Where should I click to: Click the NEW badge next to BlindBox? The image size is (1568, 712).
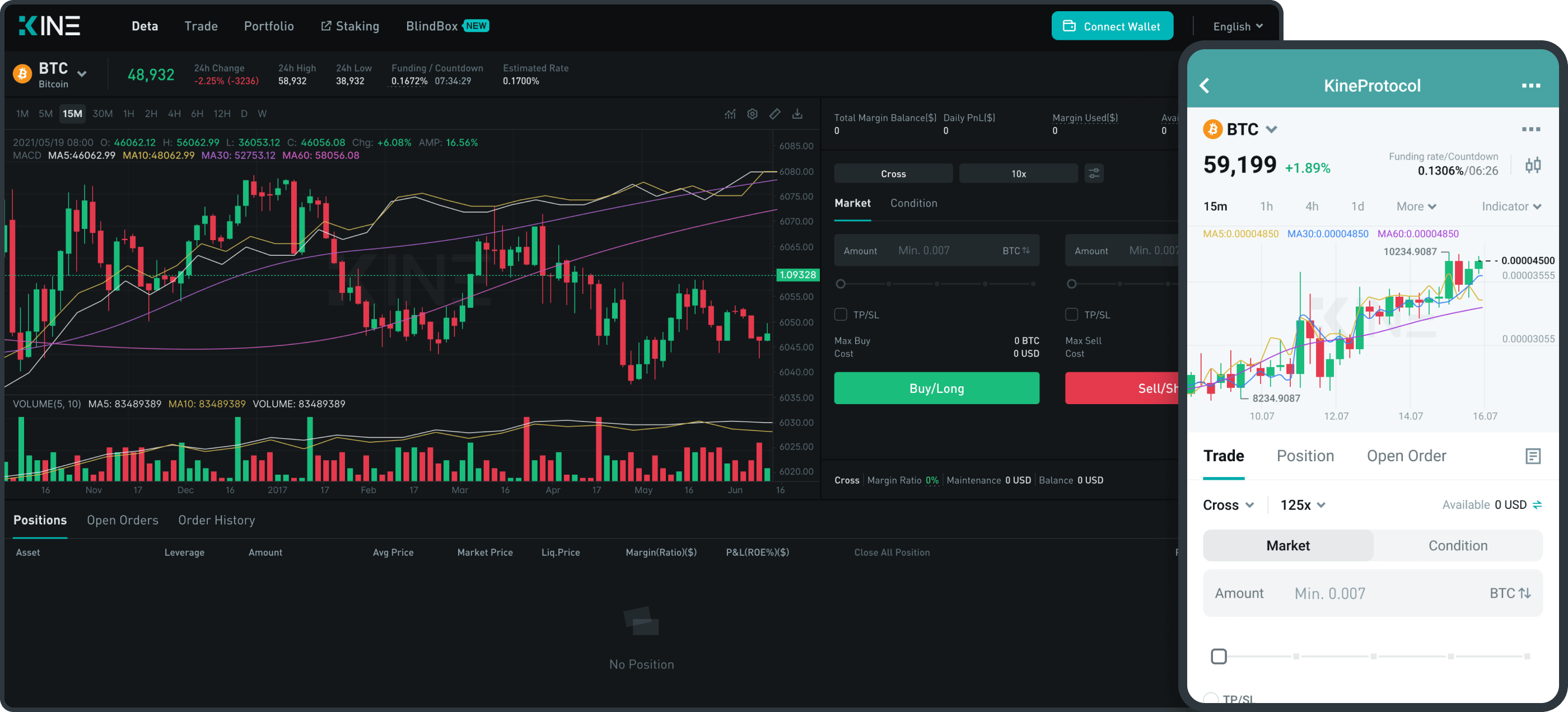pyautogui.click(x=476, y=26)
